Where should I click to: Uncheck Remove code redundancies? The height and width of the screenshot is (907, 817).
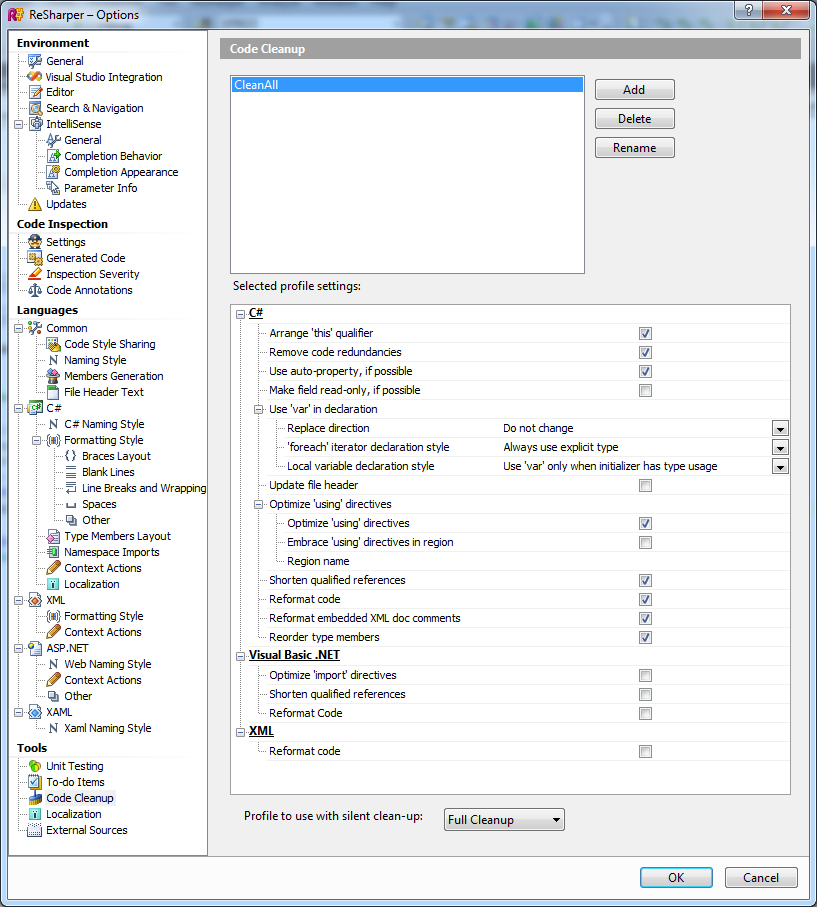[645, 352]
